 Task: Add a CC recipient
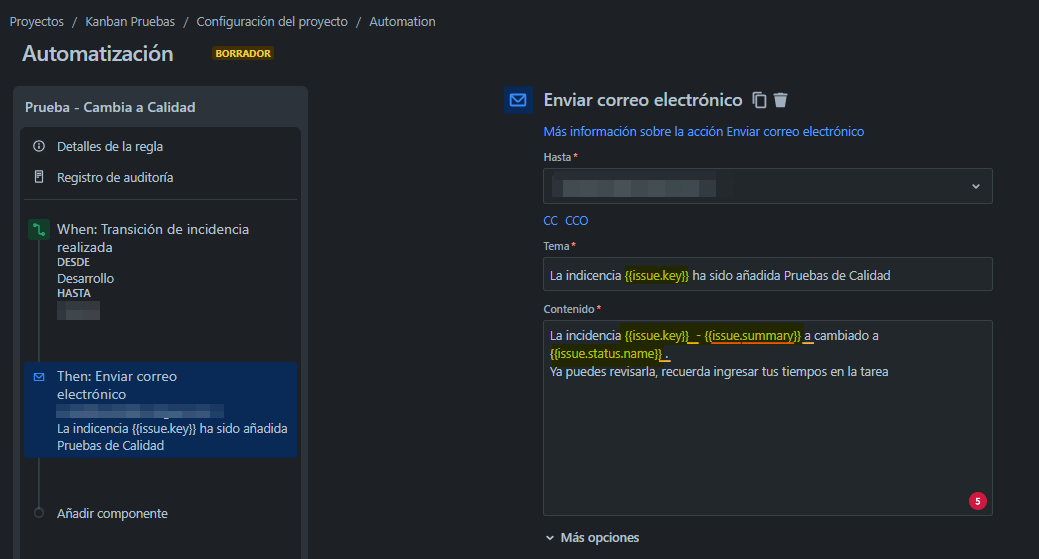point(551,221)
